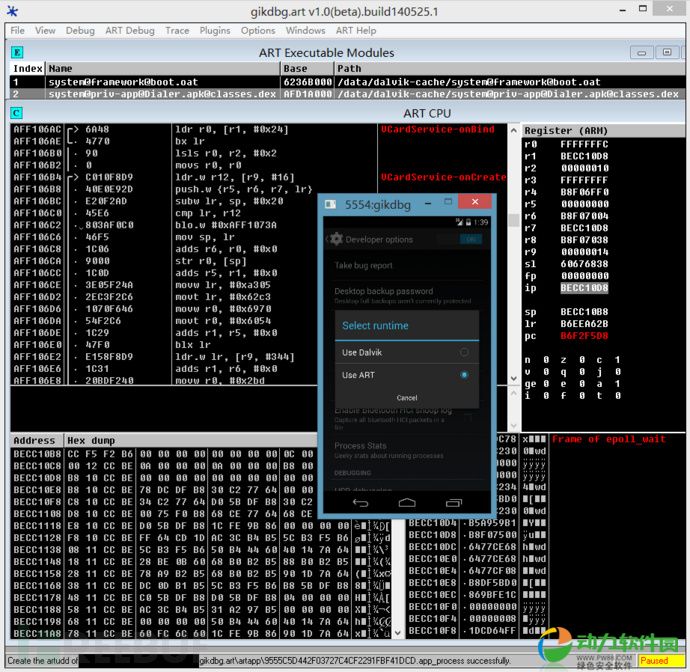Image resolution: width=690 pixels, height=672 pixels.
Task: Click the emulator window icon beside 5554:gikdbg
Action: [x=332, y=203]
